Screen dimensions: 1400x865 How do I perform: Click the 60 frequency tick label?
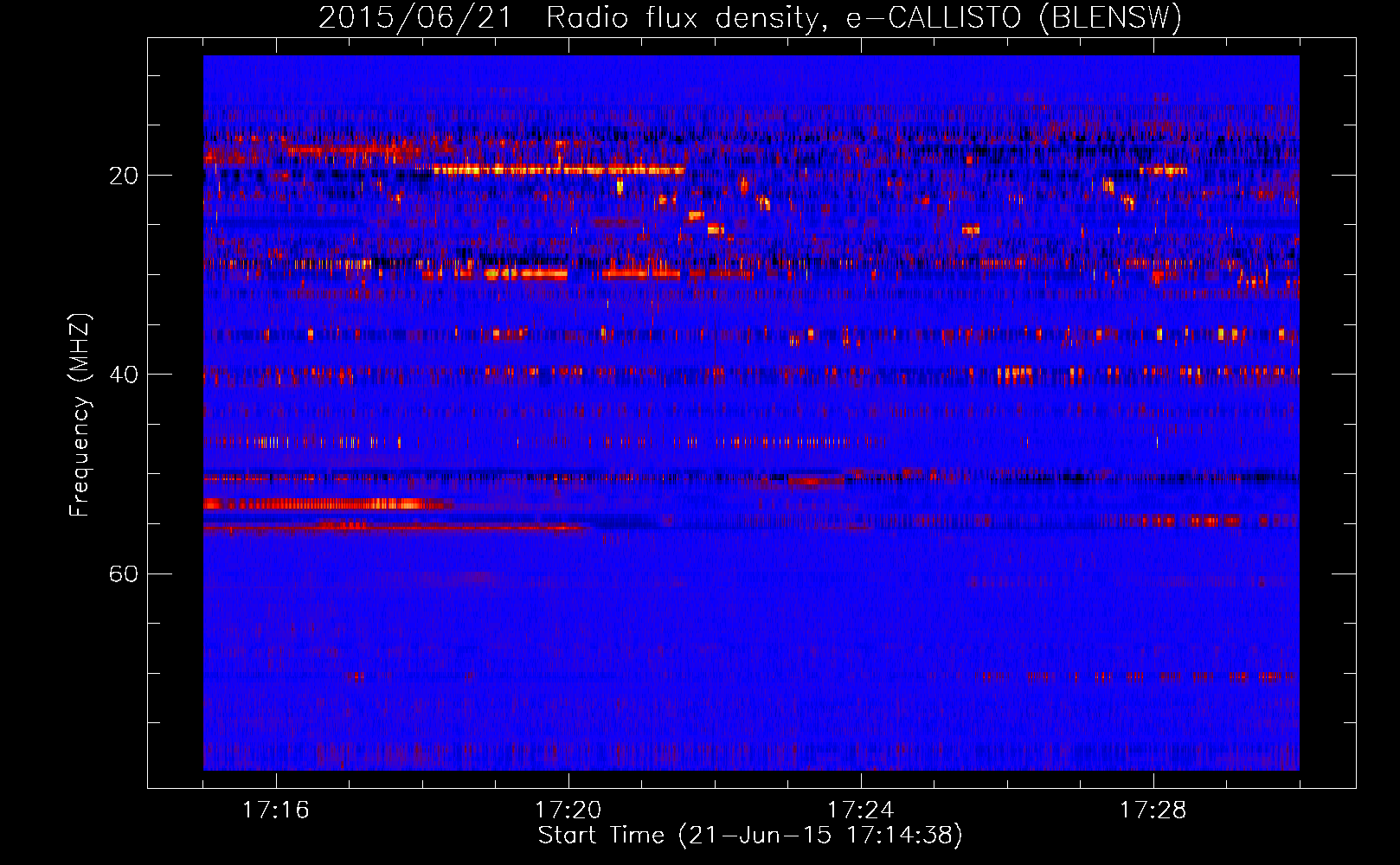coord(124,573)
